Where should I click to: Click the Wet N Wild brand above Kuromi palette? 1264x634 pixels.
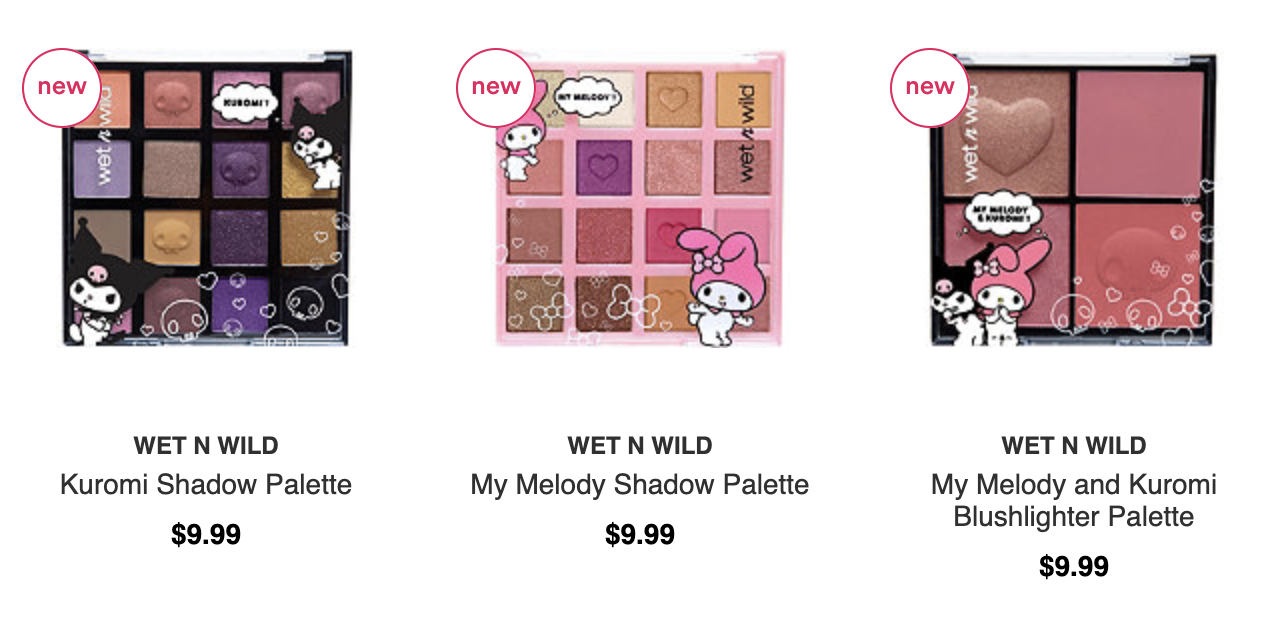(206, 445)
